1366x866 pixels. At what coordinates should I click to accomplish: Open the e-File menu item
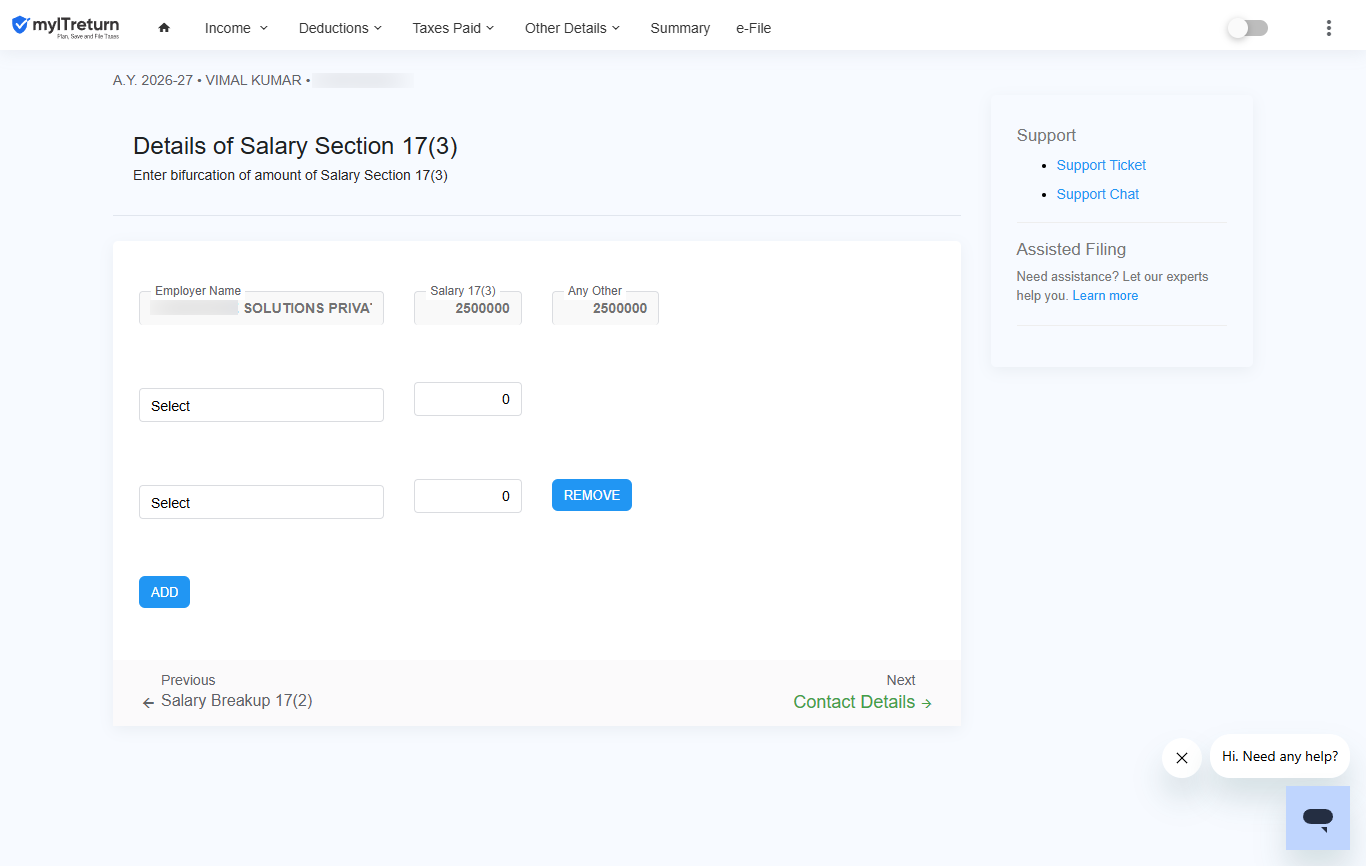pyautogui.click(x=754, y=28)
